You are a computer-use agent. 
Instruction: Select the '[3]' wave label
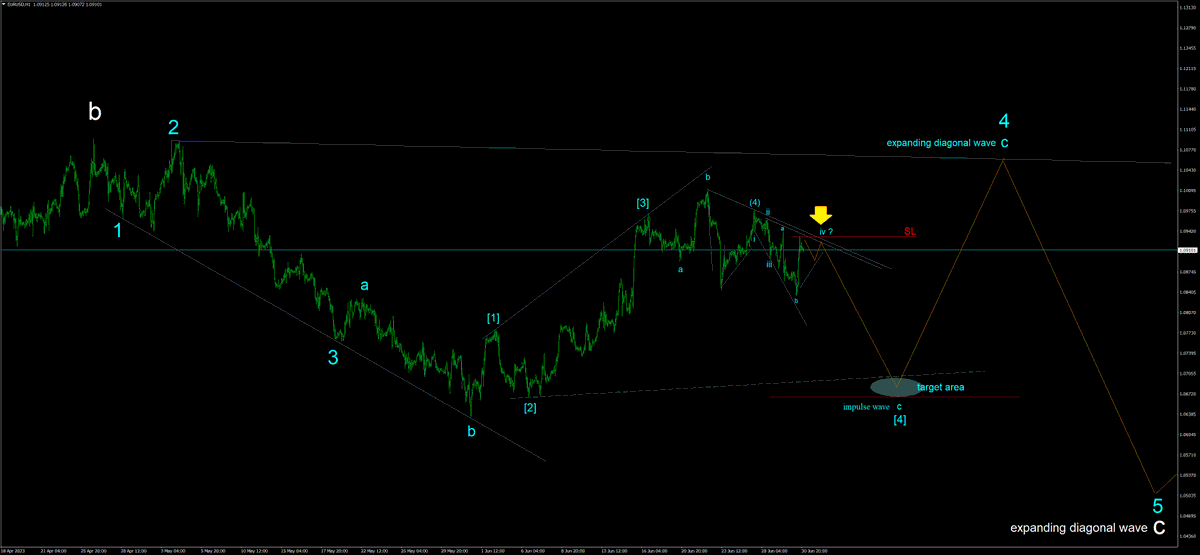pyautogui.click(x=643, y=203)
